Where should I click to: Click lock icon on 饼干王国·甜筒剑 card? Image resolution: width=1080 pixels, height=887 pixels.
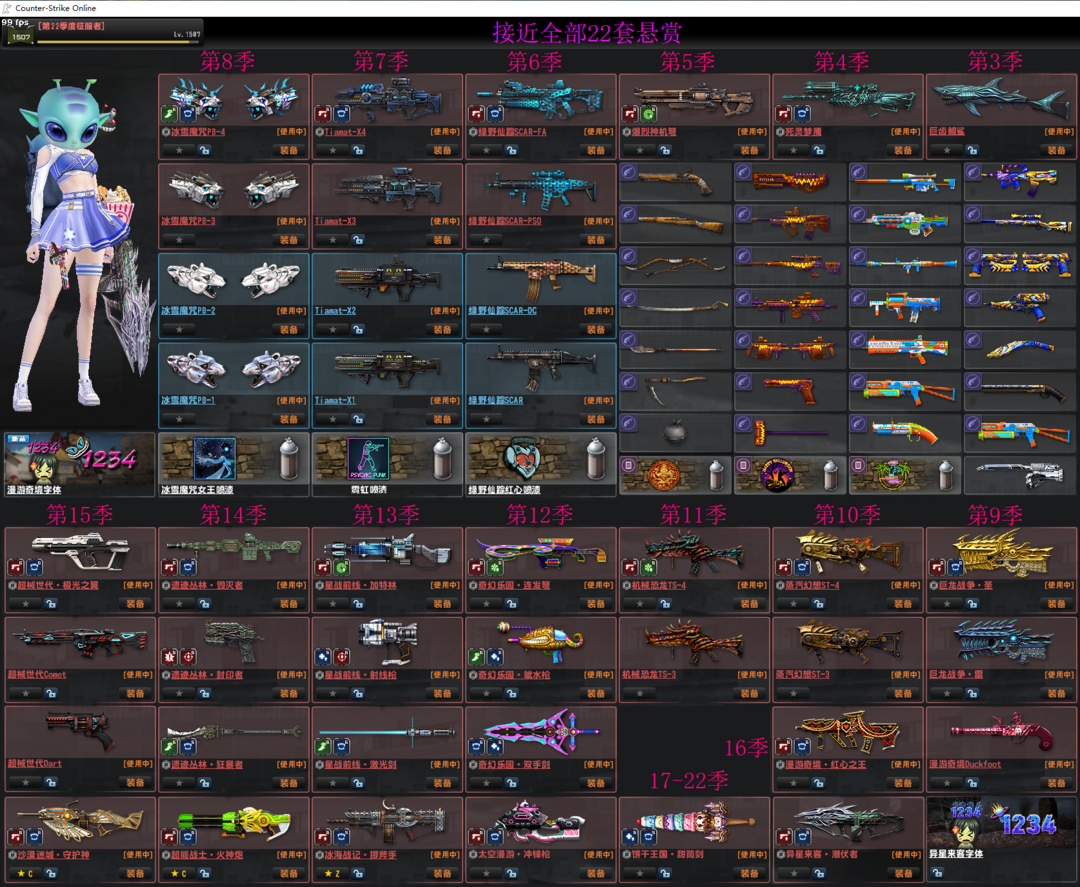pyautogui.click(x=665, y=873)
